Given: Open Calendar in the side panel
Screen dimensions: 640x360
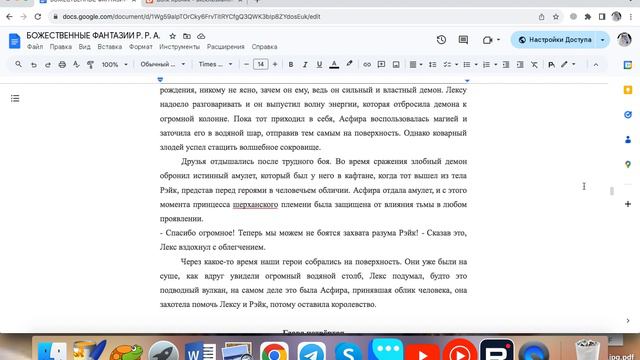Looking at the screenshot, I should tap(628, 65).
